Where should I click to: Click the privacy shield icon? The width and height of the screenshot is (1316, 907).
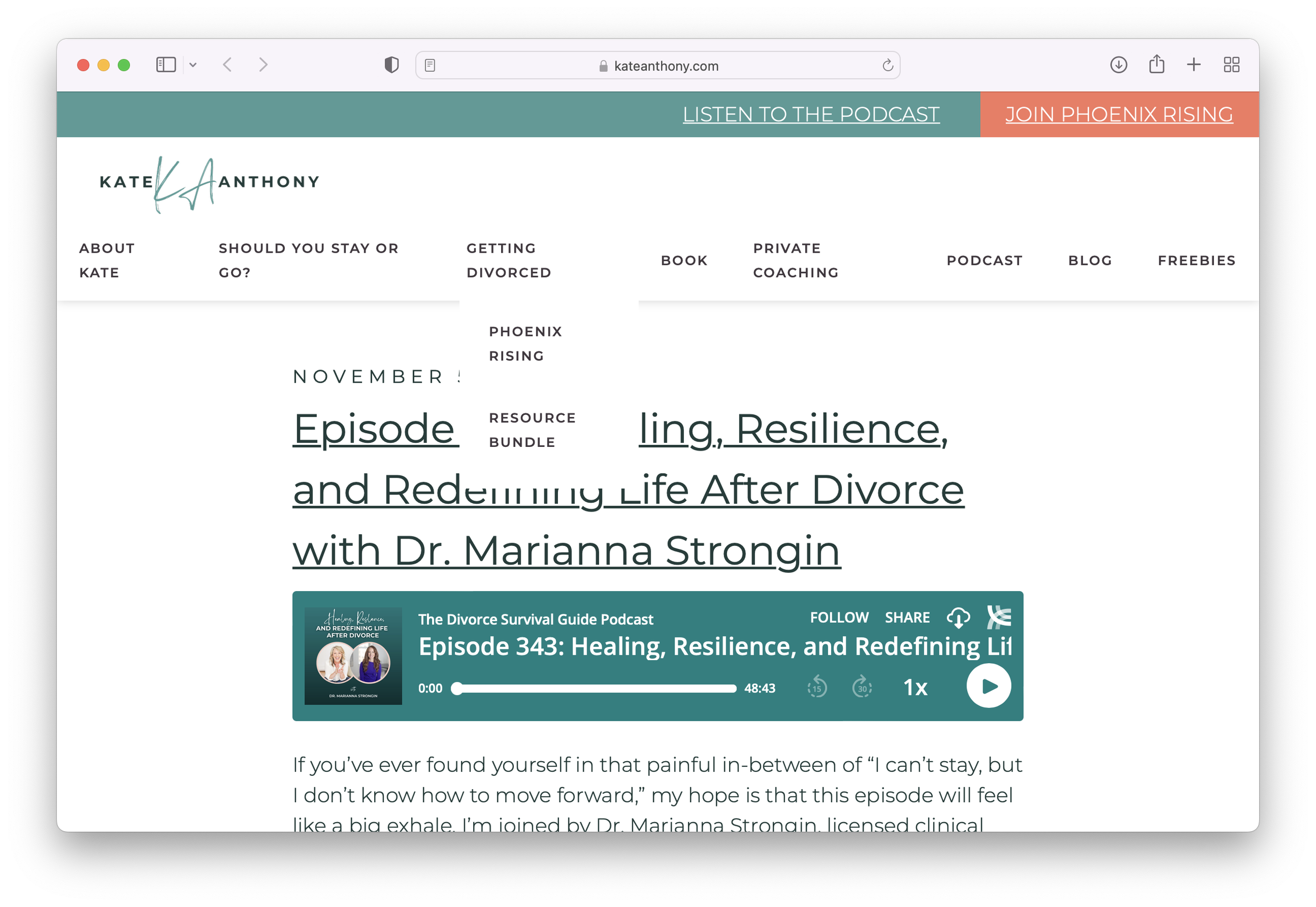pyautogui.click(x=392, y=65)
